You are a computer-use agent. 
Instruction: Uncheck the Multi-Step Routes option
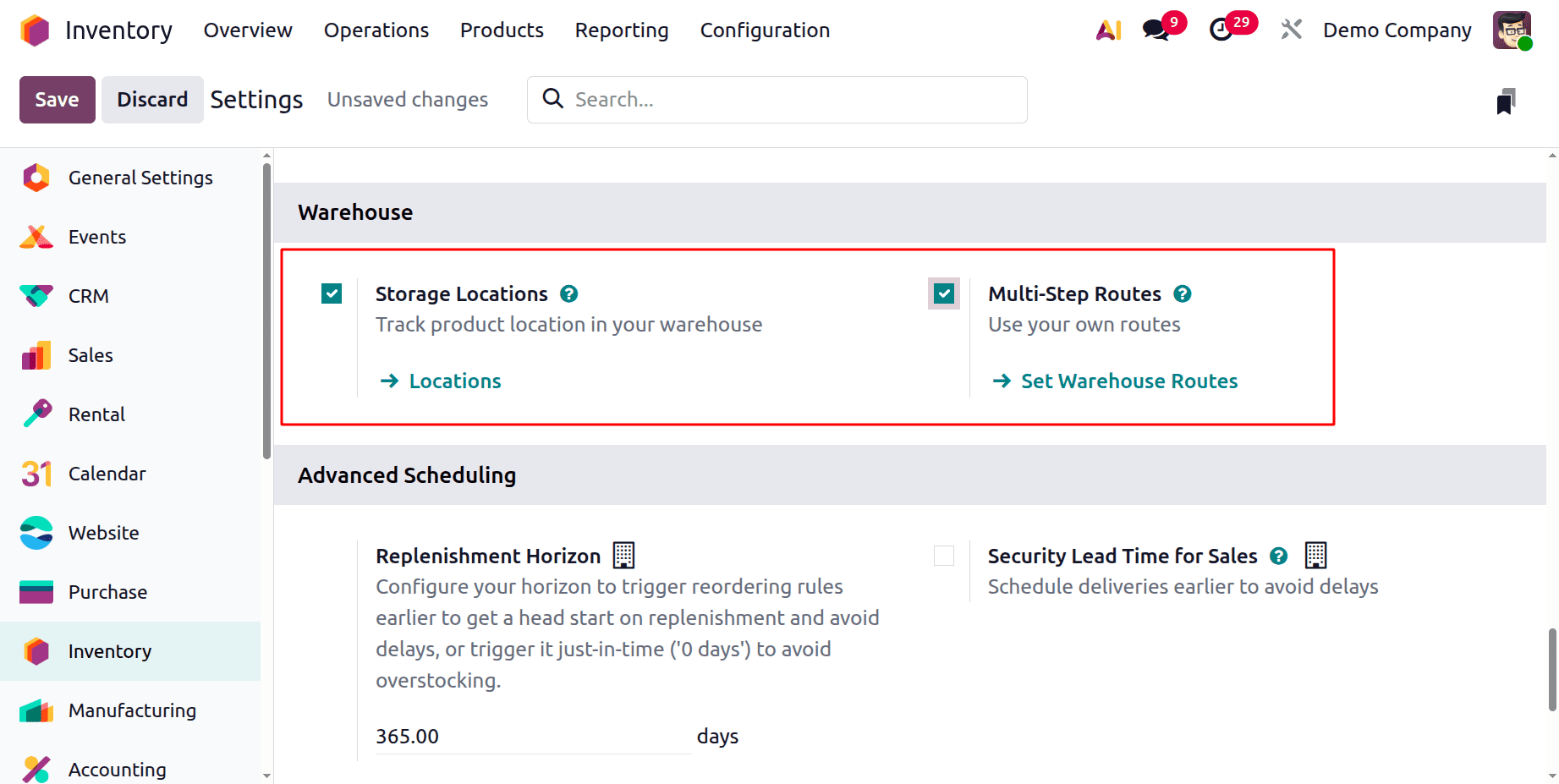coord(942,293)
